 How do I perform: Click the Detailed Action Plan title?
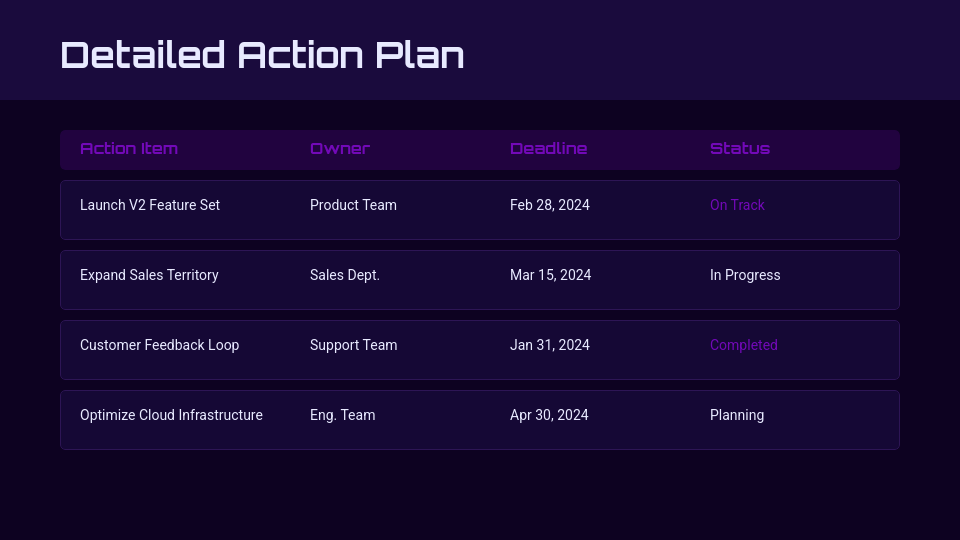coord(262,54)
